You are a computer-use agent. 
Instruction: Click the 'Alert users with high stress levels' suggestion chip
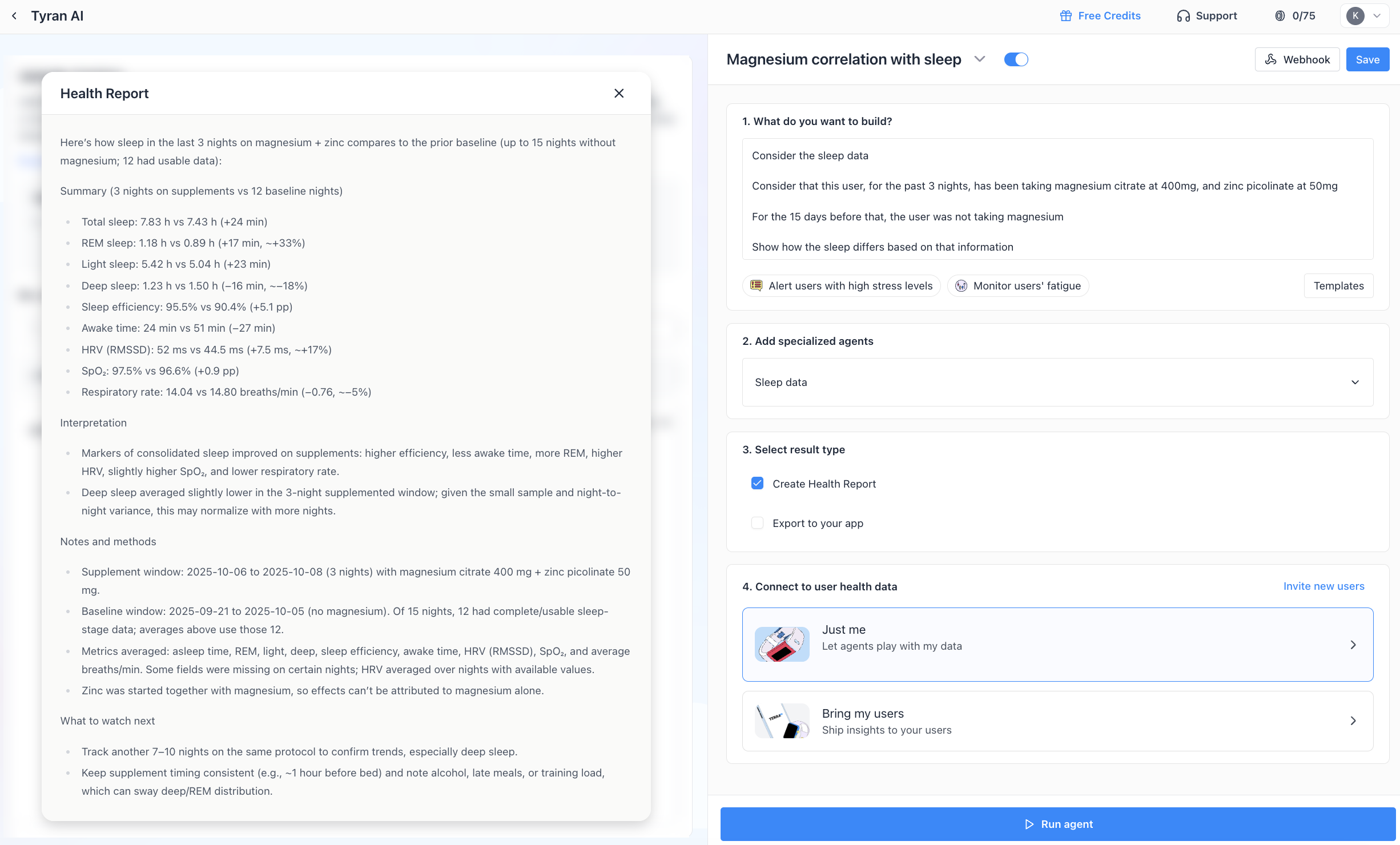tap(841, 285)
